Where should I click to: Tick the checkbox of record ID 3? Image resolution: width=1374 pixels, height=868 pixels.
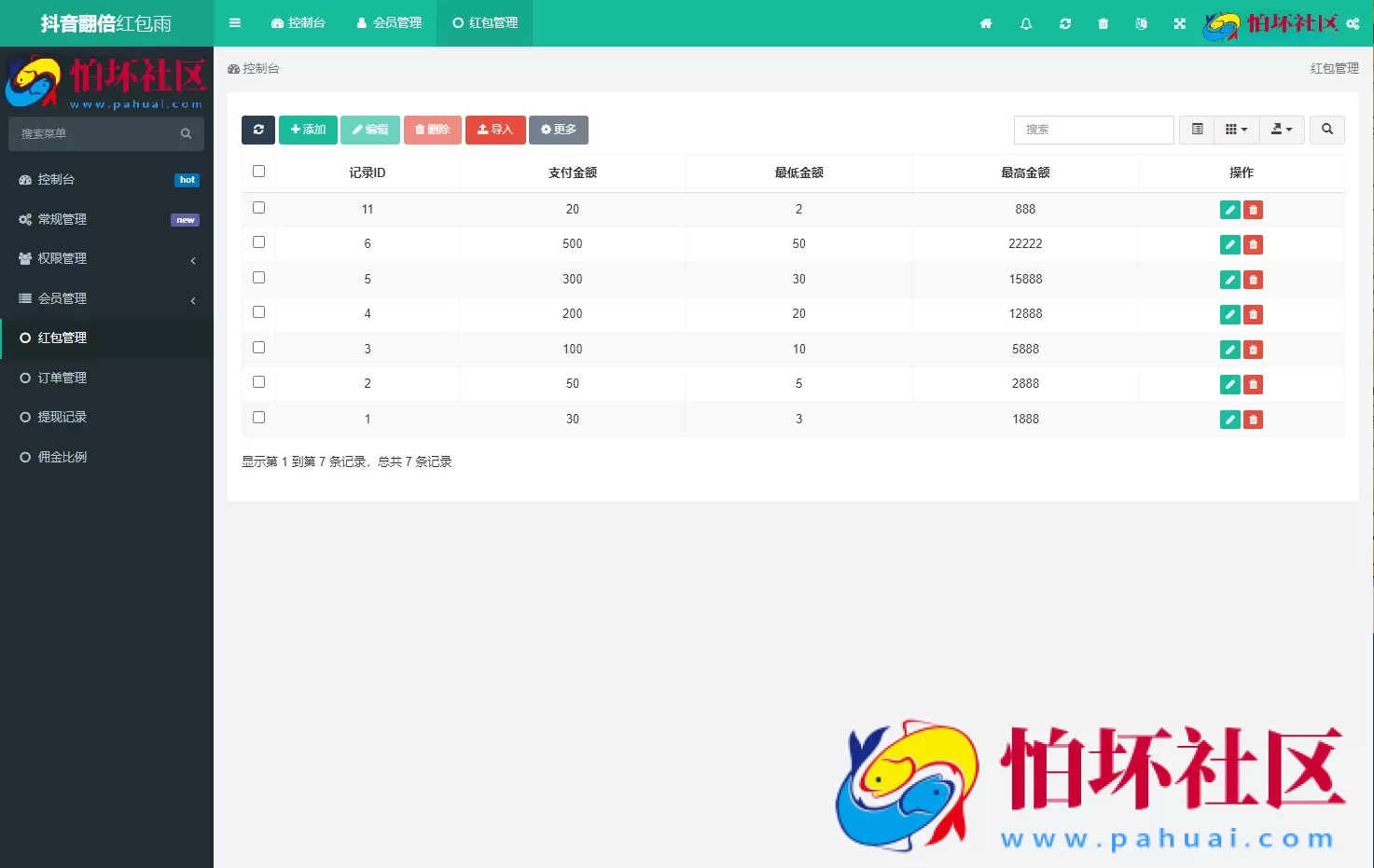click(x=258, y=347)
